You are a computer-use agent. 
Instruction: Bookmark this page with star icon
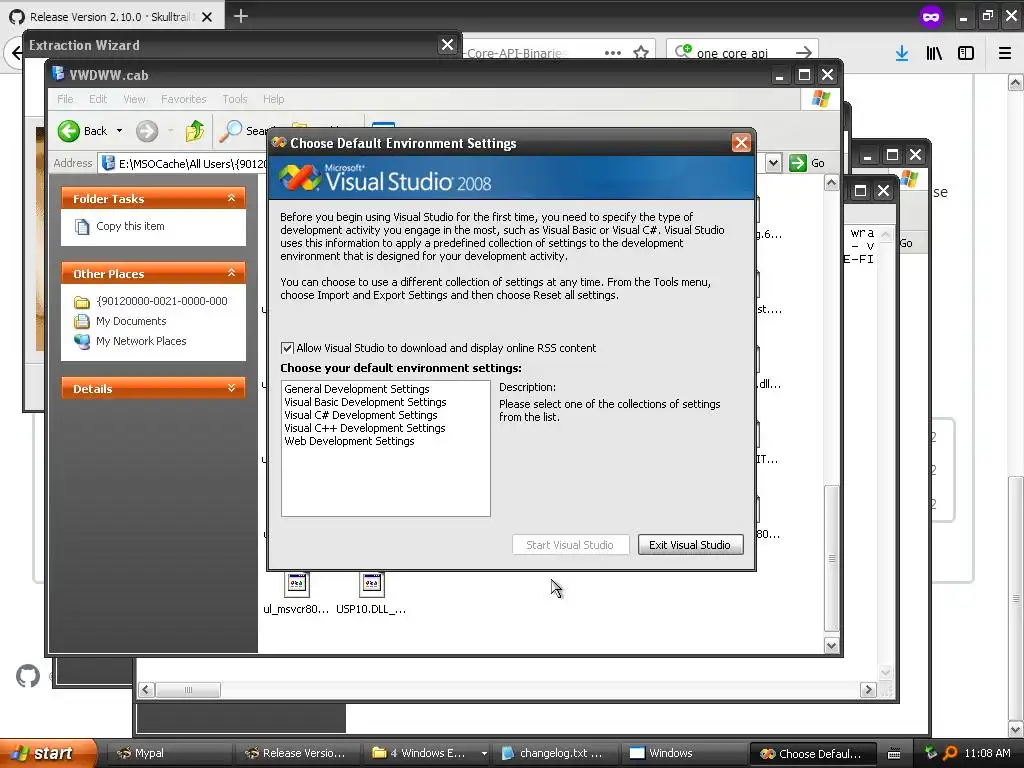641,53
